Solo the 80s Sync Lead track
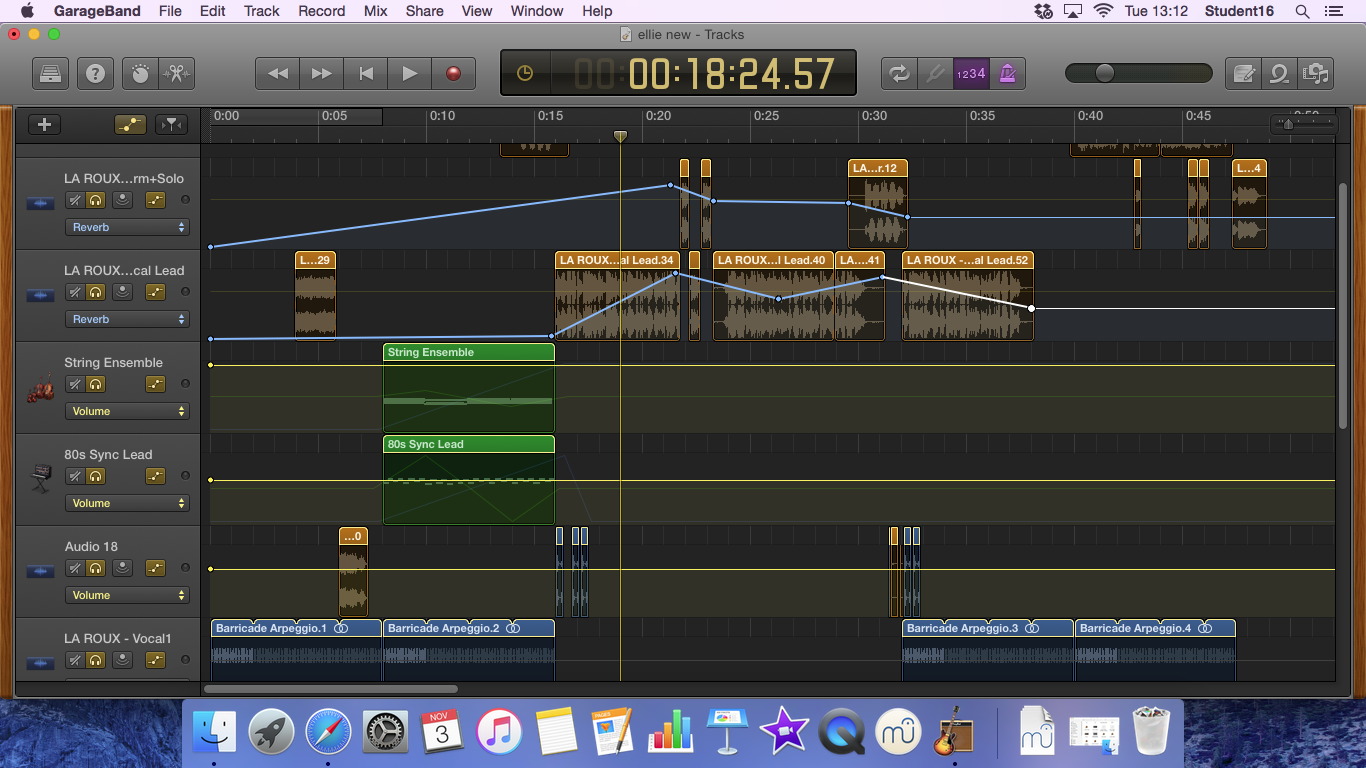The width and height of the screenshot is (1366, 768). 96,476
